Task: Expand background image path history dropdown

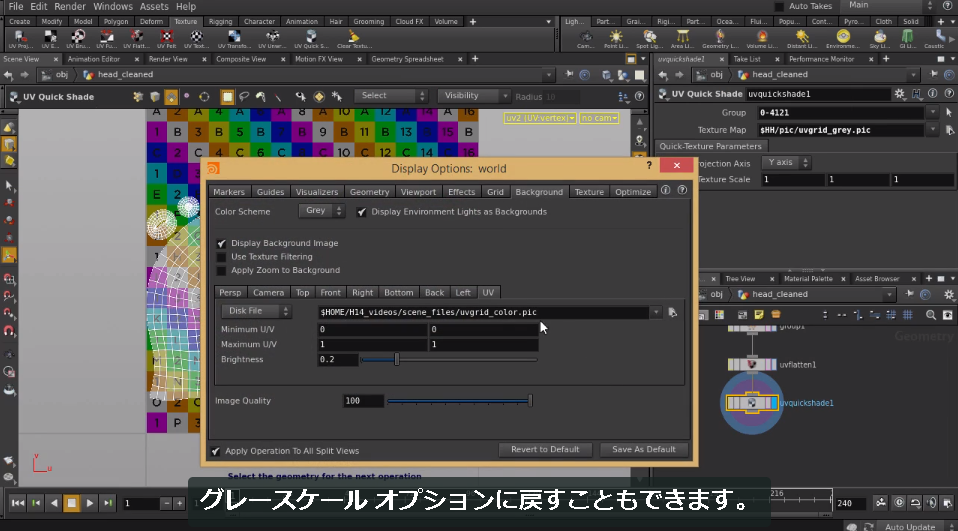Action: pos(656,312)
